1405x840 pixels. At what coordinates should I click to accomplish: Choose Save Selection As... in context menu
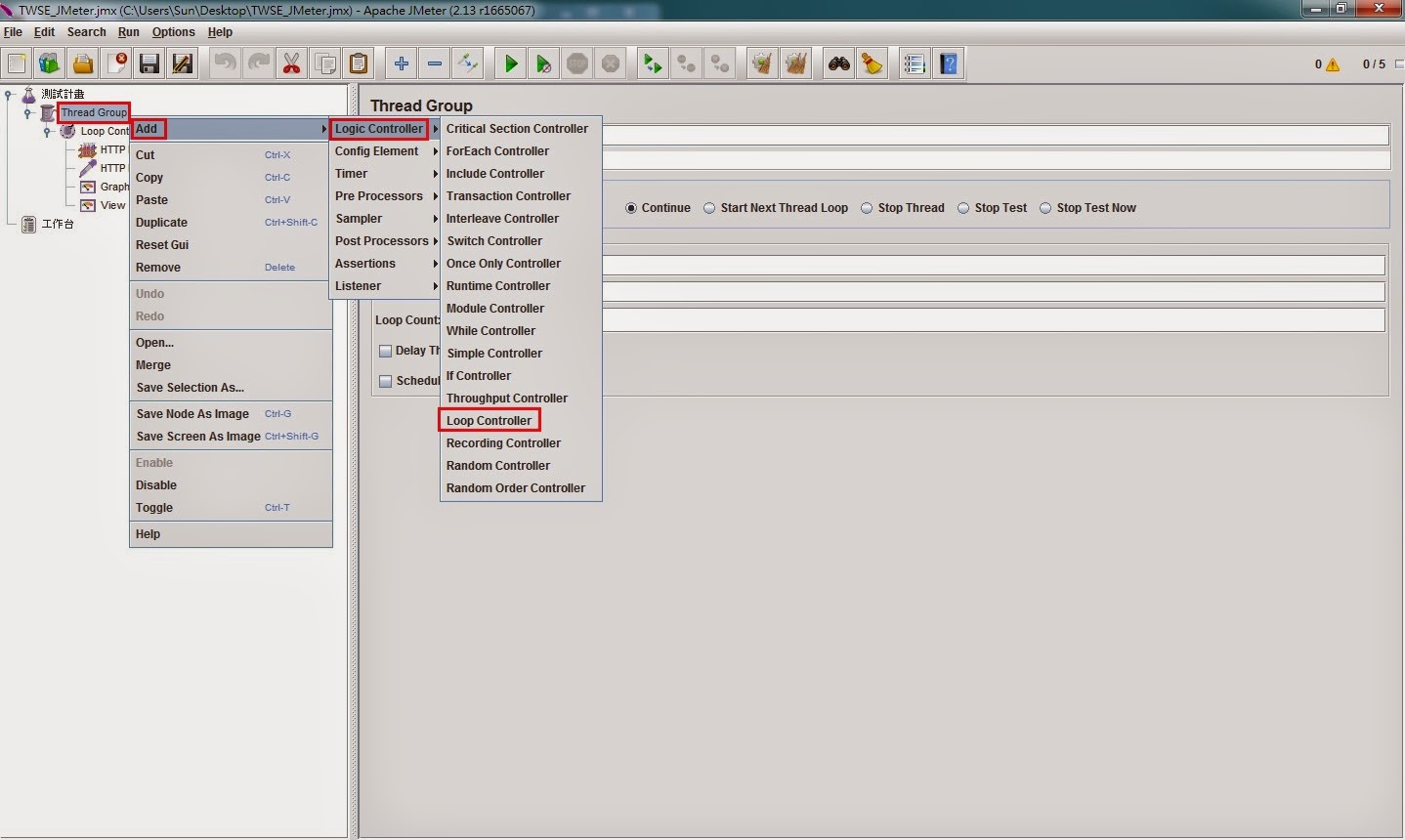point(231,388)
